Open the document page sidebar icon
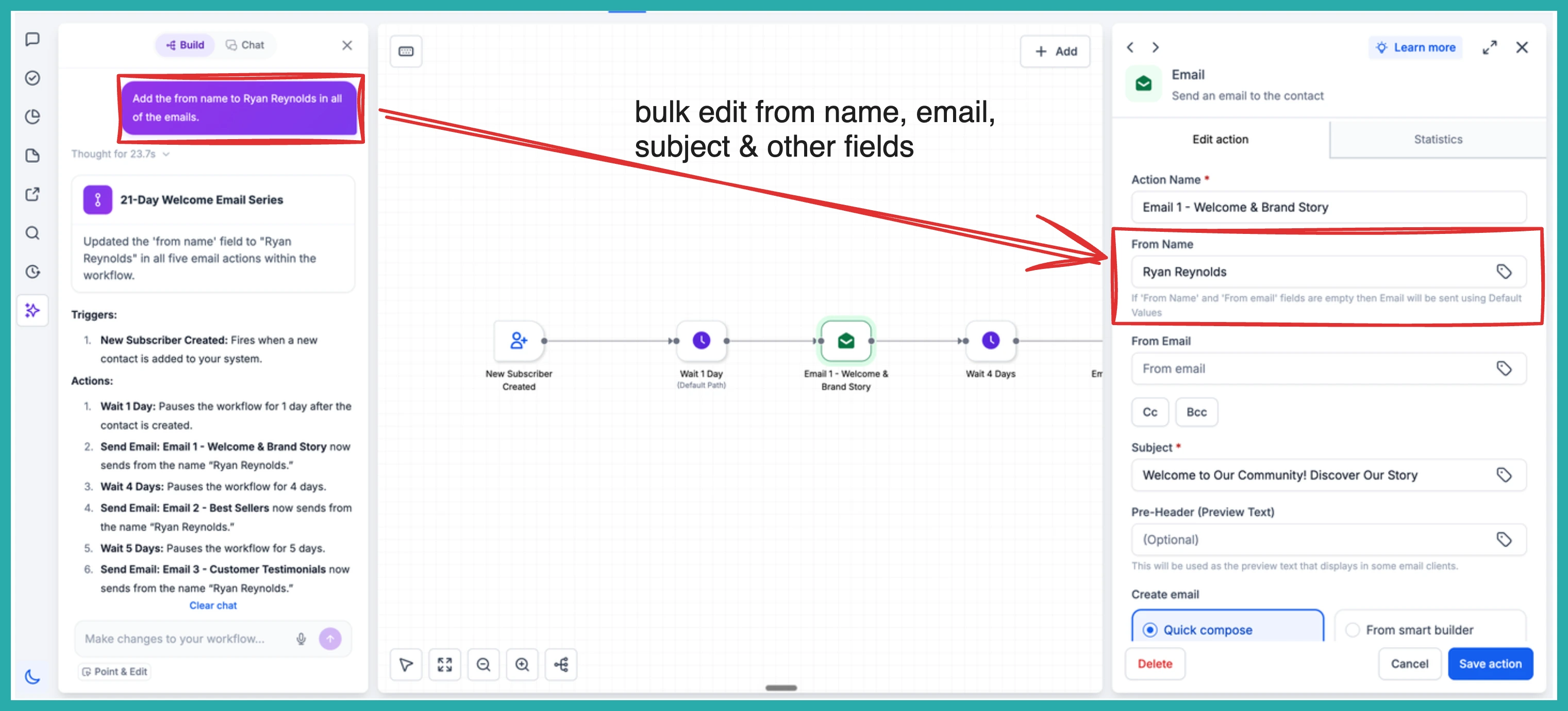1568x711 pixels. click(x=33, y=156)
